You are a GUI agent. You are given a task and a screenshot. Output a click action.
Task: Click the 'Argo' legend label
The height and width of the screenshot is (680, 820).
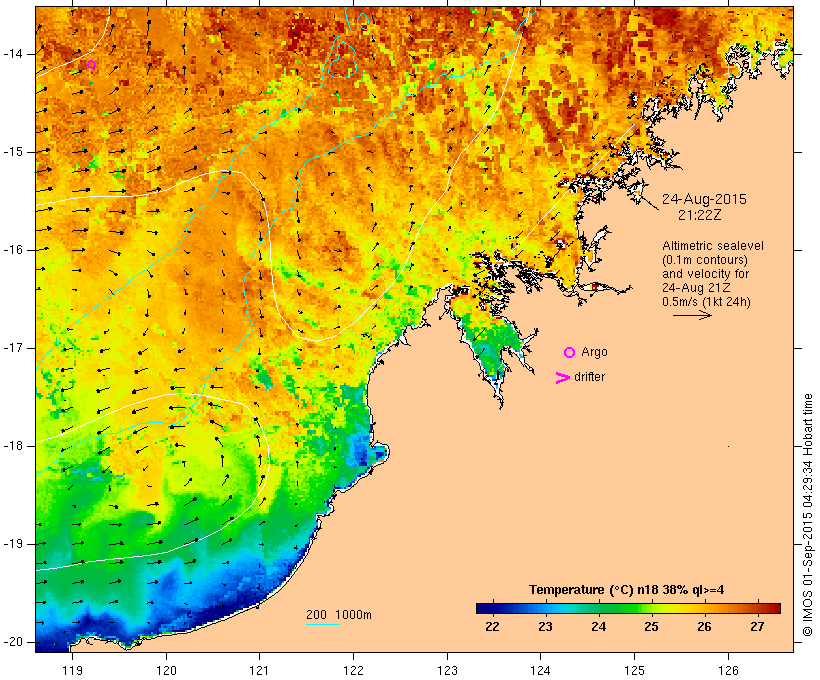pyautogui.click(x=595, y=352)
